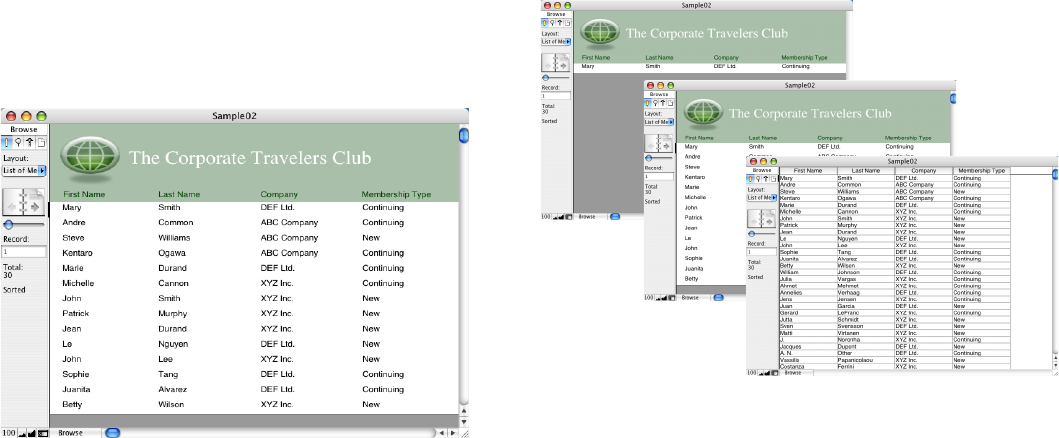Click Company column header in table view window
The height and width of the screenshot is (438, 1059).
pyautogui.click(x=923, y=171)
